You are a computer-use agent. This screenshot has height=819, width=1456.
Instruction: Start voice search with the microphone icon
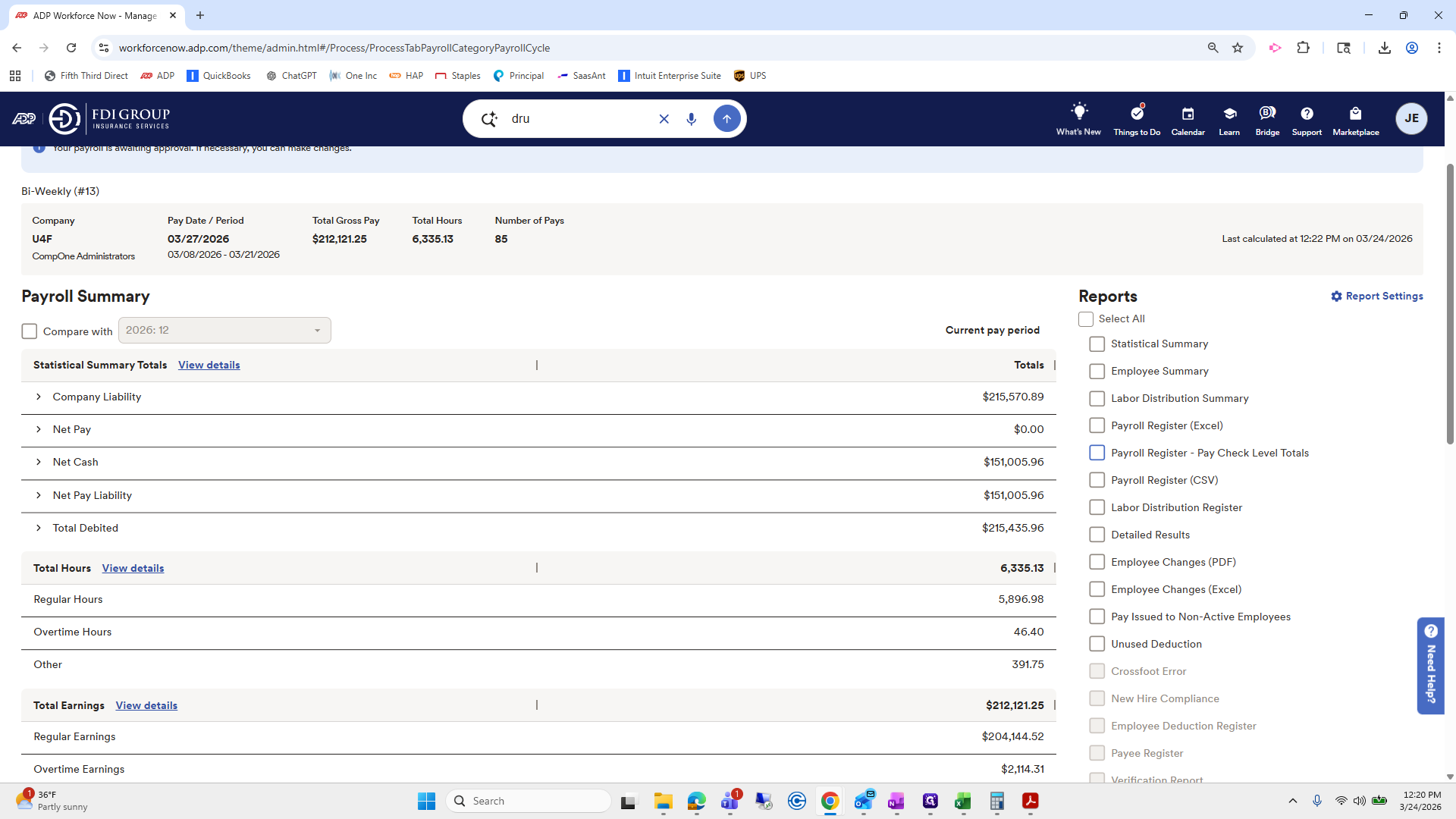[691, 118]
